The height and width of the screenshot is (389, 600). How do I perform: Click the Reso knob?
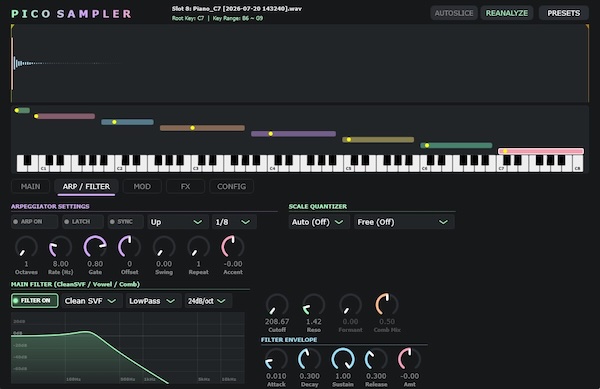313,305
